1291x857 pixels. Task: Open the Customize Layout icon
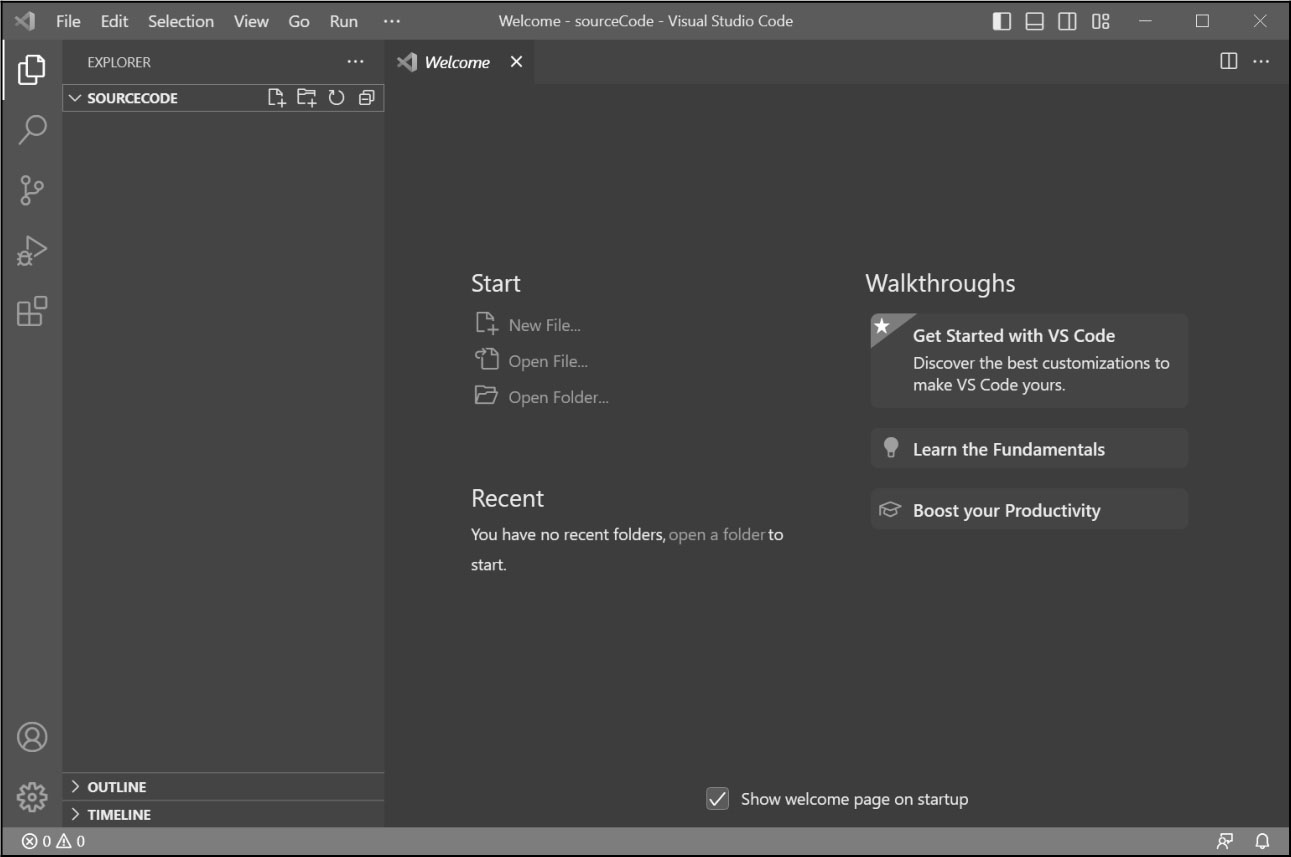1101,21
